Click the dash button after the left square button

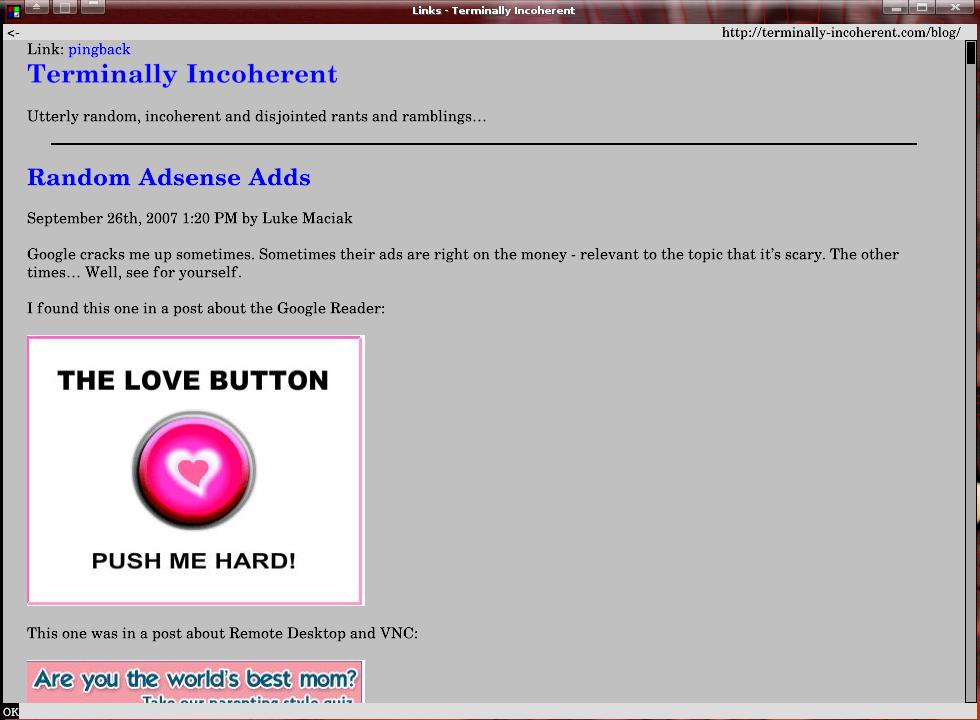point(92,7)
